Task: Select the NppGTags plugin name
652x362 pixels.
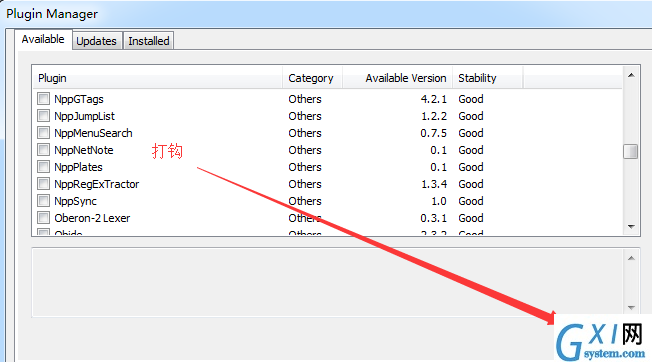Action: [79, 99]
